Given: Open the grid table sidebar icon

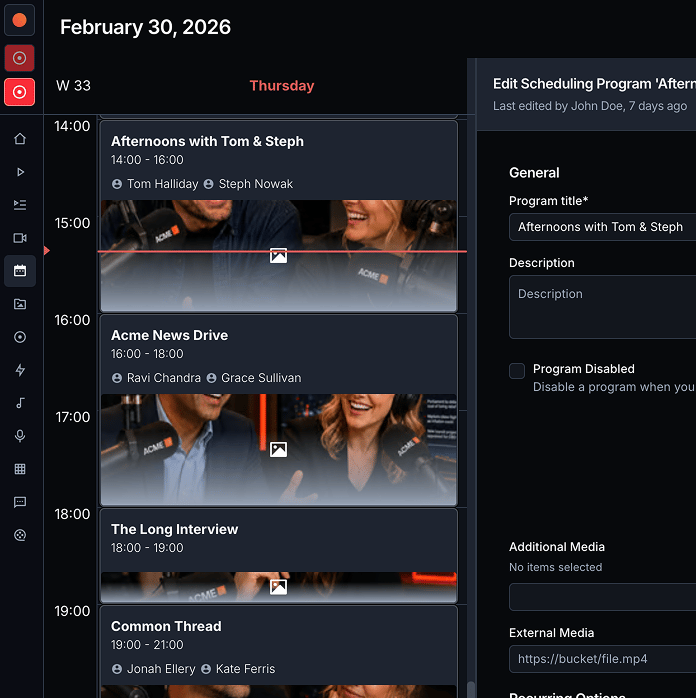Looking at the screenshot, I should click(x=20, y=469).
